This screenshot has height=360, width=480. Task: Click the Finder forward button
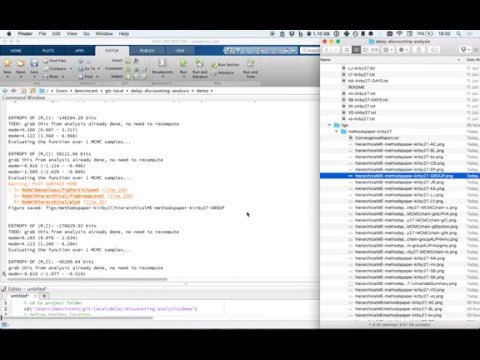335,50
